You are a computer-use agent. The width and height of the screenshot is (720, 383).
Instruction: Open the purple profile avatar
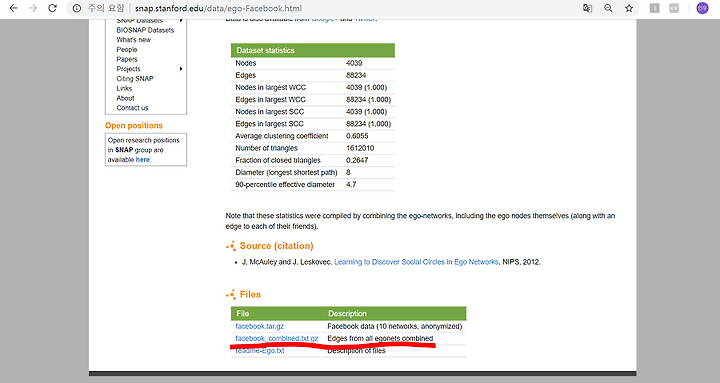tap(702, 8)
